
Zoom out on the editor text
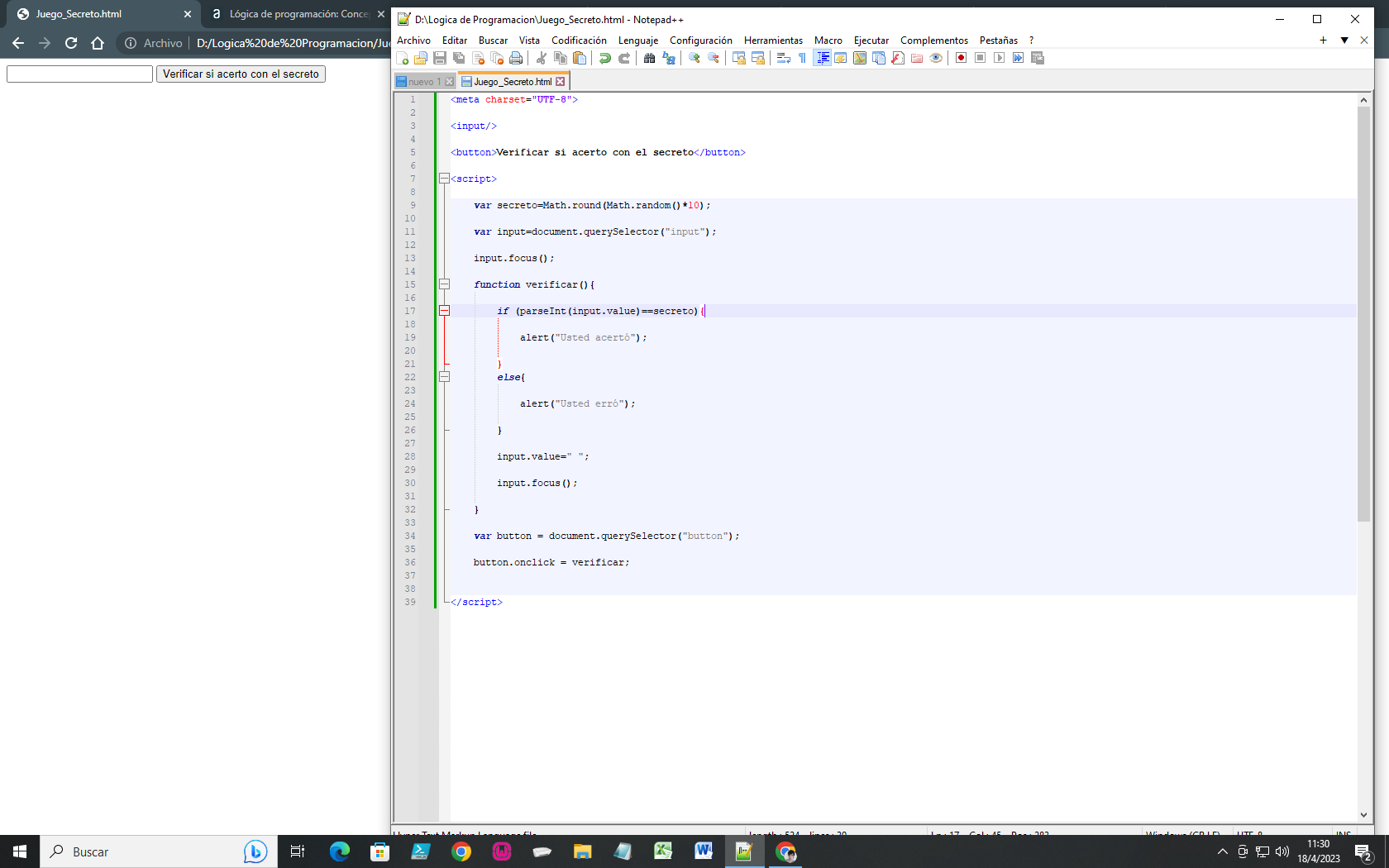coord(714,58)
